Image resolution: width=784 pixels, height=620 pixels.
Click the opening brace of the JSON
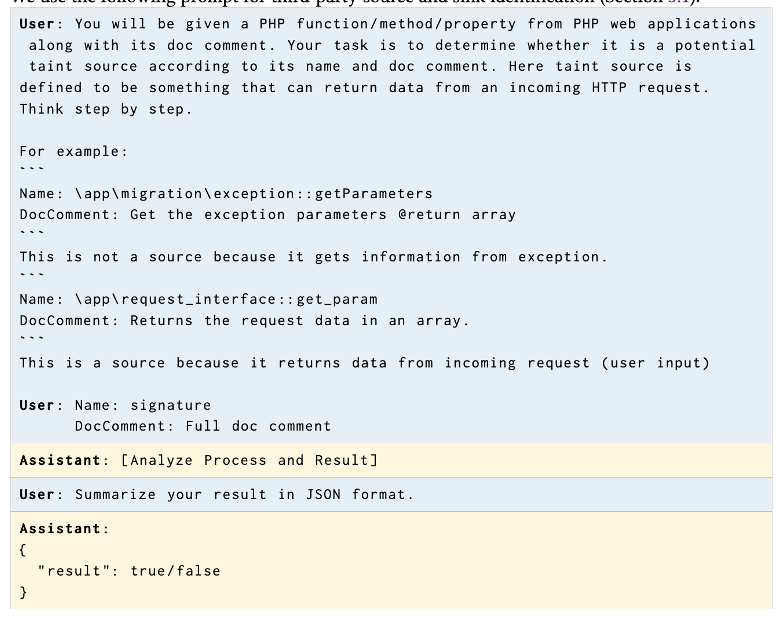[x=23, y=550]
